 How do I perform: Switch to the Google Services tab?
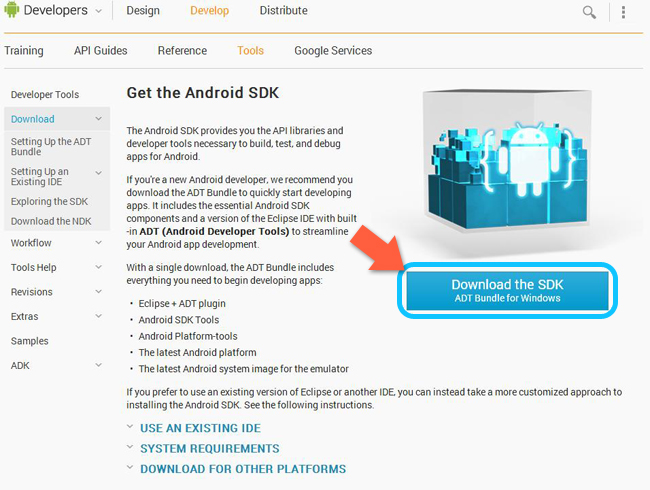pos(333,51)
